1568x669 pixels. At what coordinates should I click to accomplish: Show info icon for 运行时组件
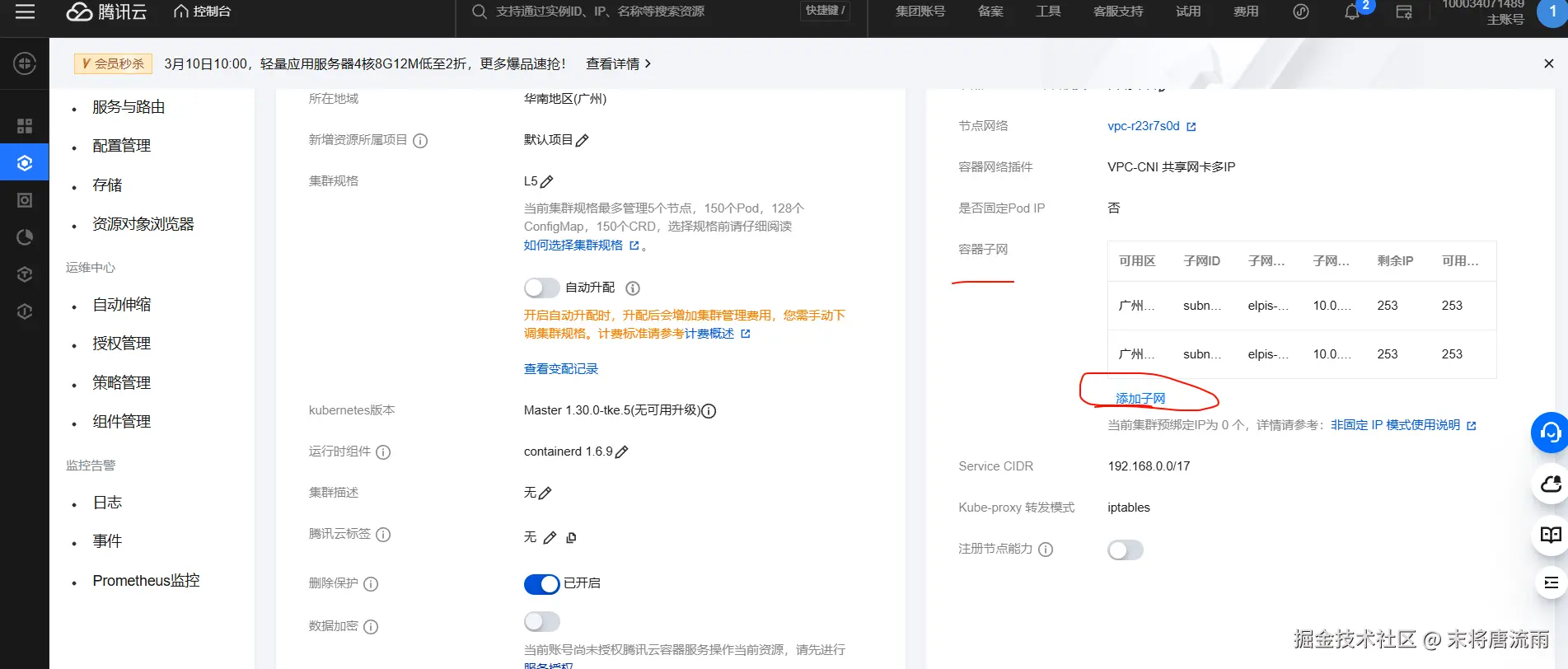point(383,452)
